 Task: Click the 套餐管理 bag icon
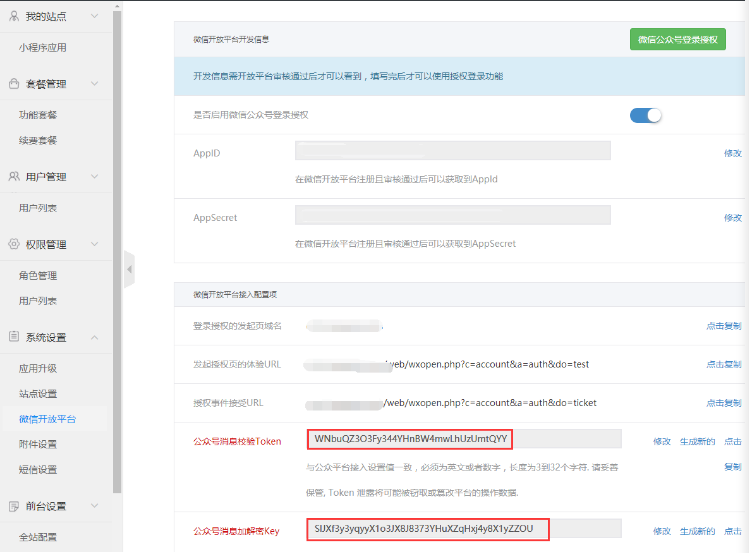[x=14, y=84]
